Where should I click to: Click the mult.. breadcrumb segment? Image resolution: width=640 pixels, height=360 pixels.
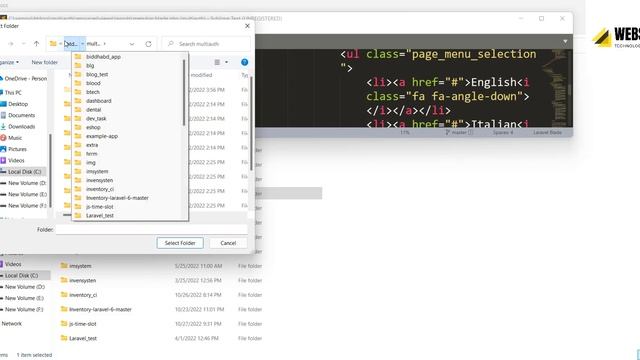point(93,44)
